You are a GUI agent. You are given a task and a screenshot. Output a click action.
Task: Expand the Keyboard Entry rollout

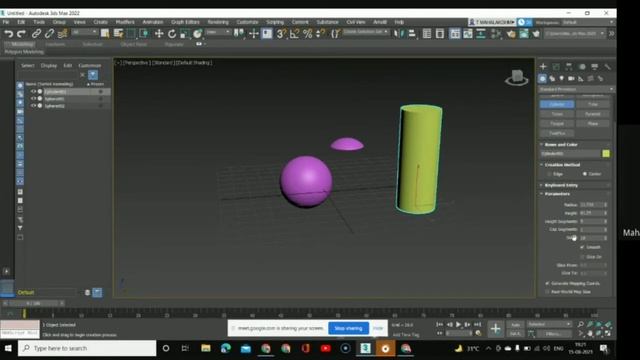(561, 185)
